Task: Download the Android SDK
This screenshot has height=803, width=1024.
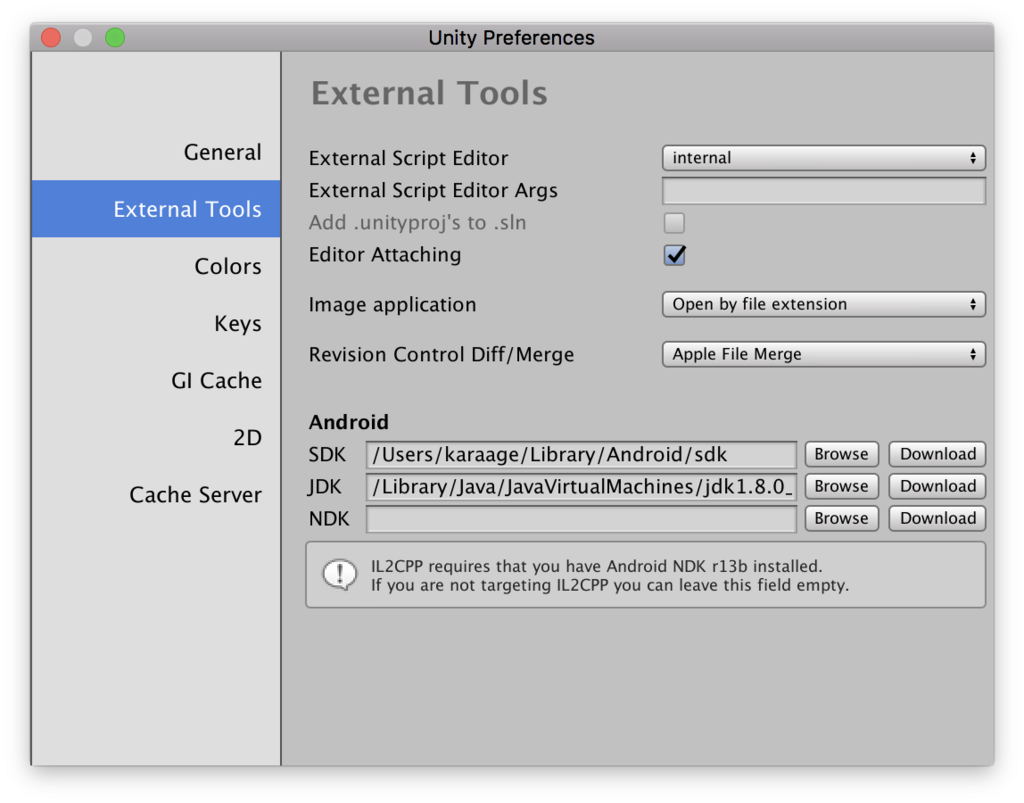Action: click(937, 454)
